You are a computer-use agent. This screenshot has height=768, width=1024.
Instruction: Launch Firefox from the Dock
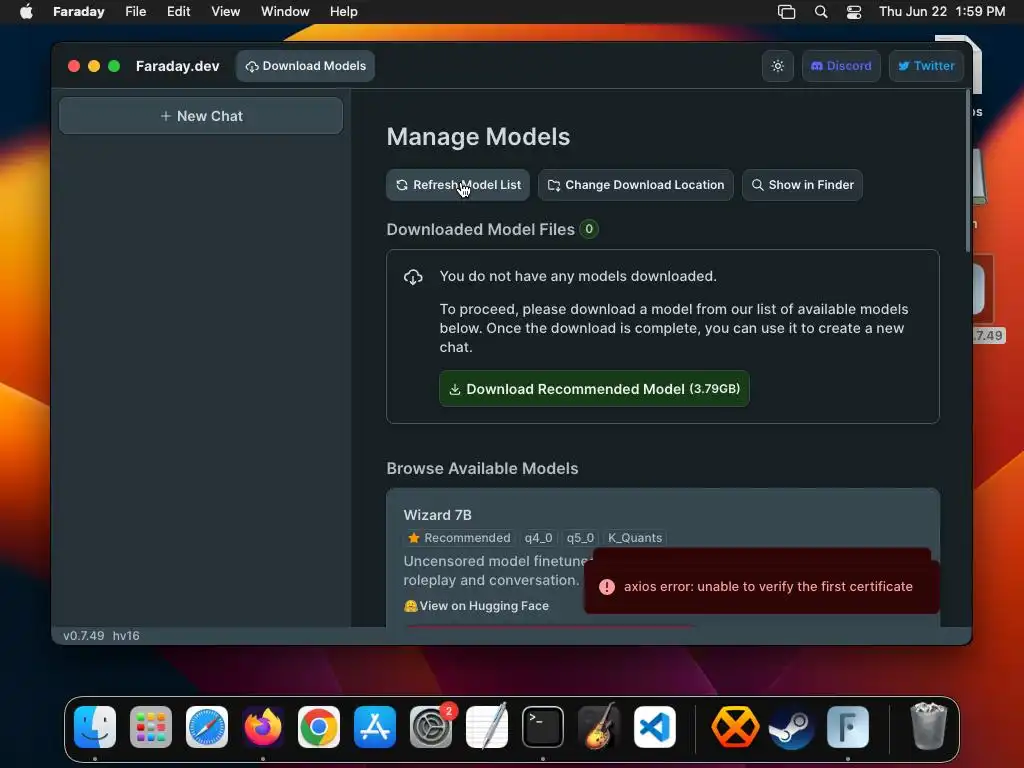coord(263,727)
